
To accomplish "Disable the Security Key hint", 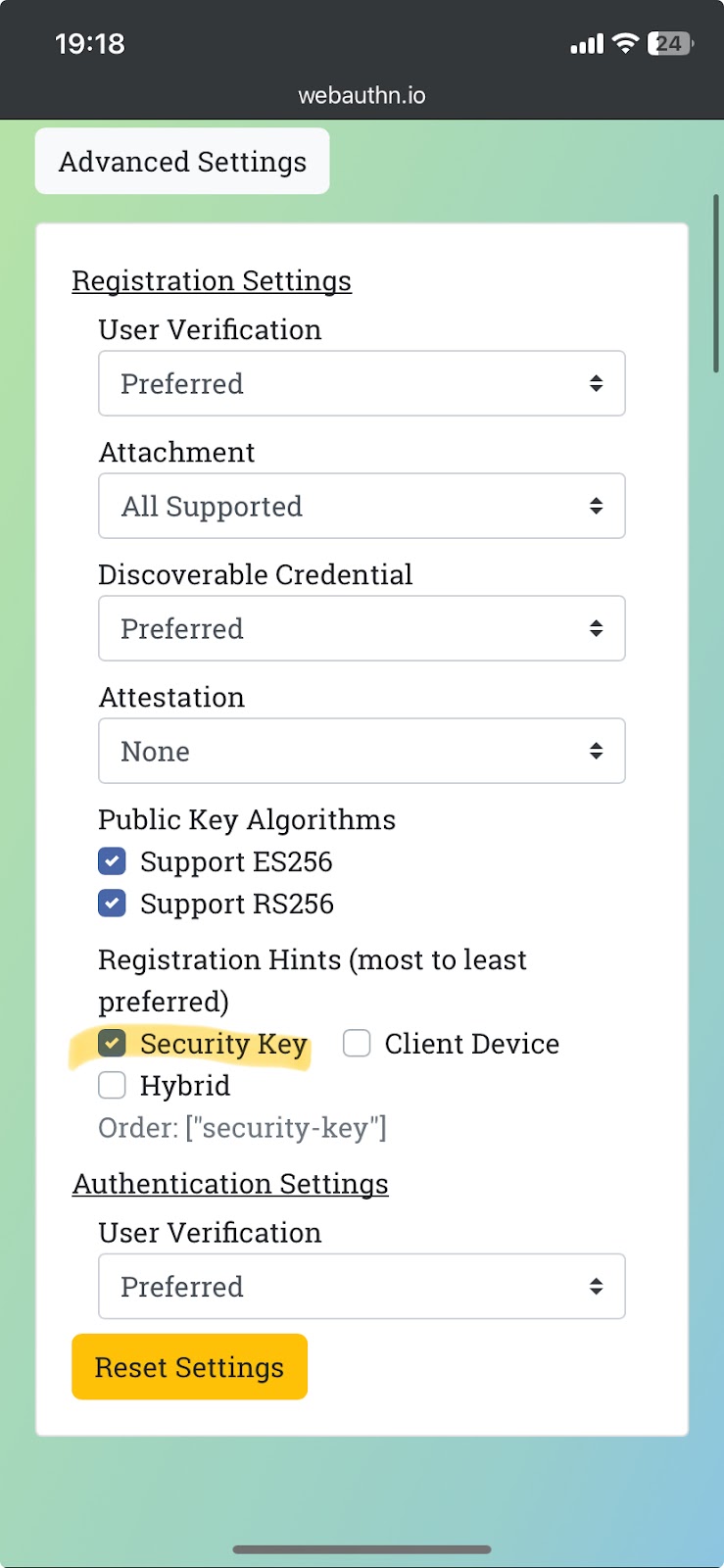I will point(113,1044).
